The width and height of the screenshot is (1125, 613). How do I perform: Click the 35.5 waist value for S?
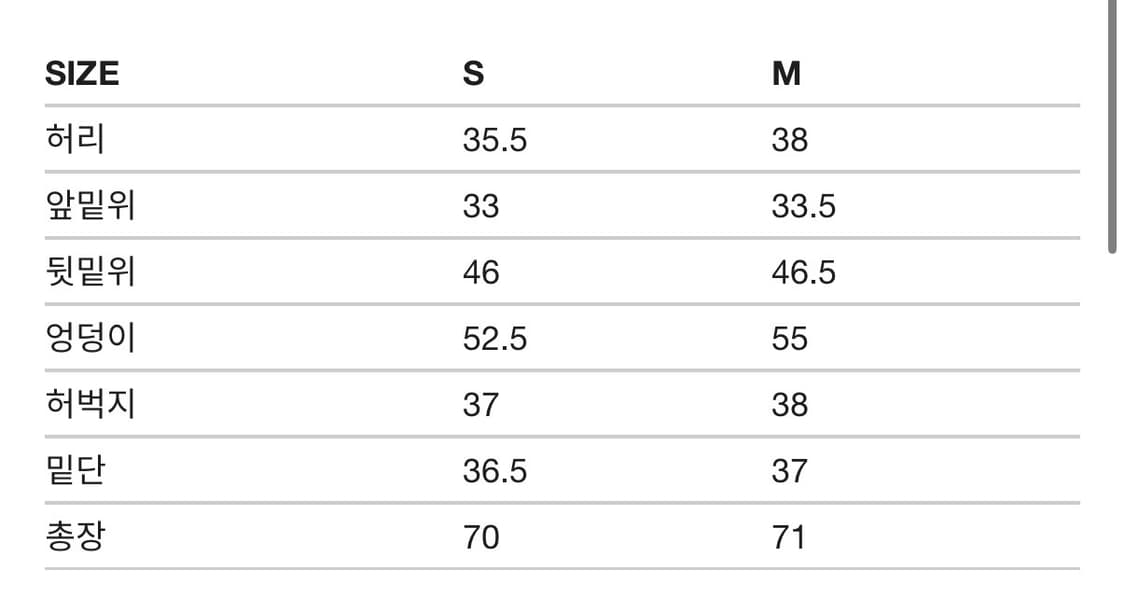(494, 140)
